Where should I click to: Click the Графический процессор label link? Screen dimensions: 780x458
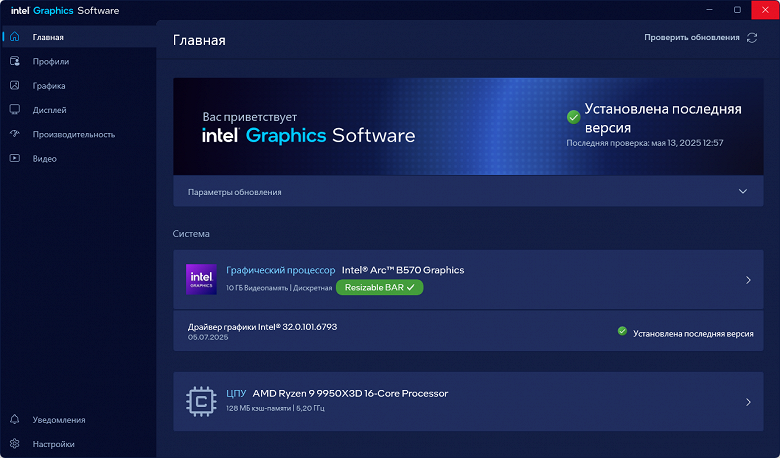pos(281,270)
